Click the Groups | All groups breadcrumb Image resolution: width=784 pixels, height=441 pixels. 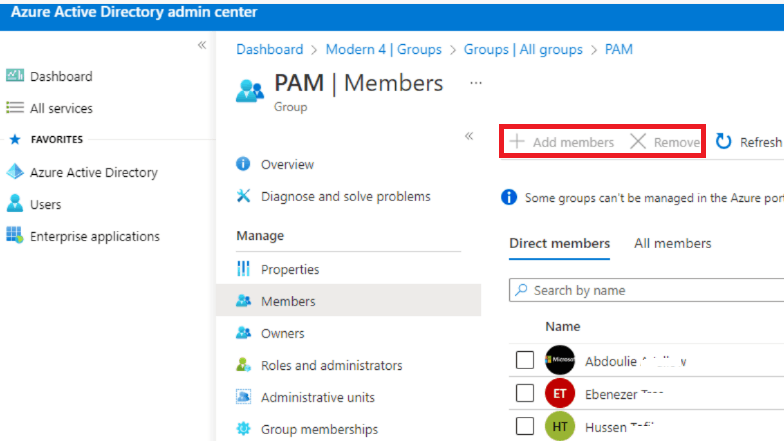click(x=523, y=50)
